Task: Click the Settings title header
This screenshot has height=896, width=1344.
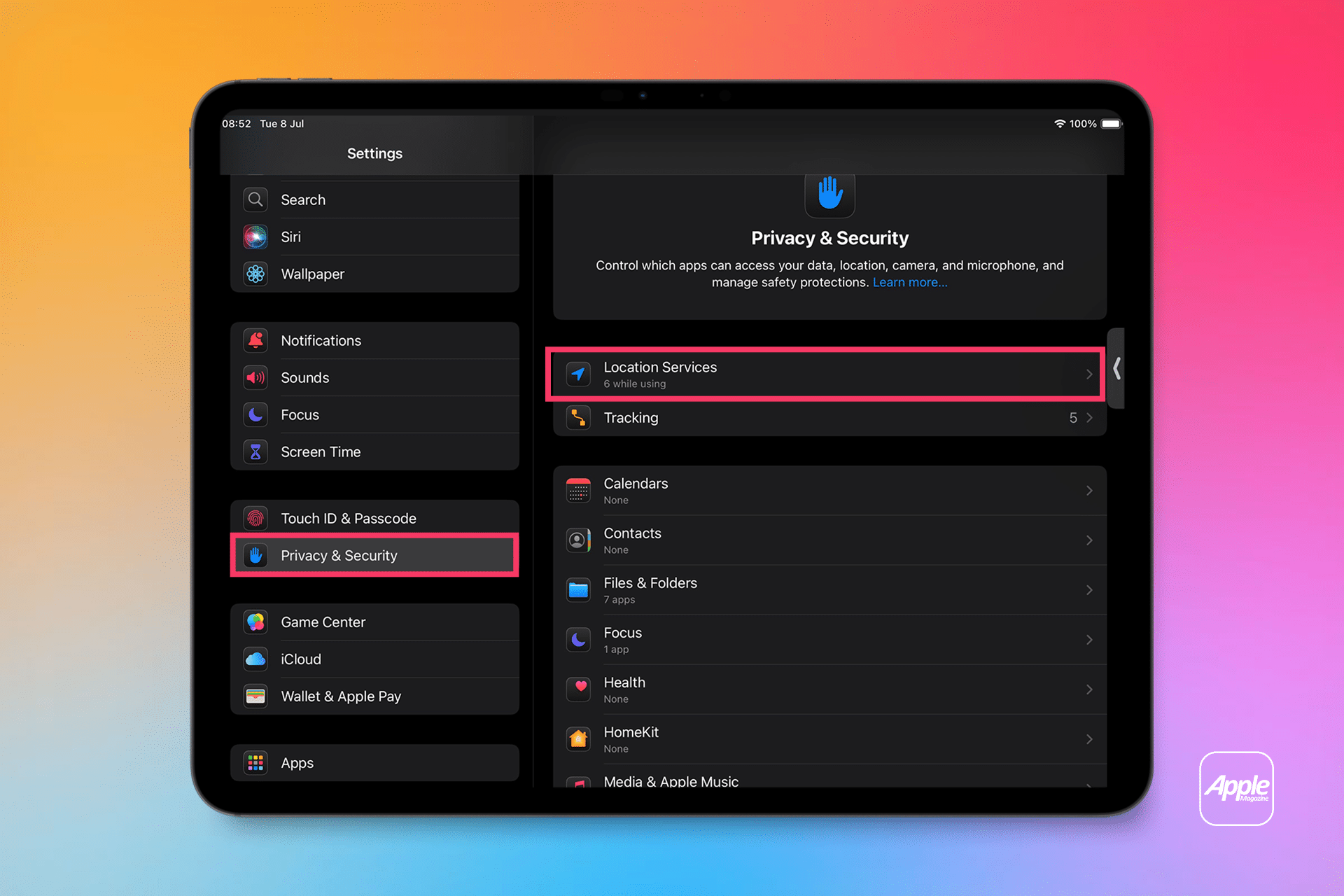Action: click(374, 153)
